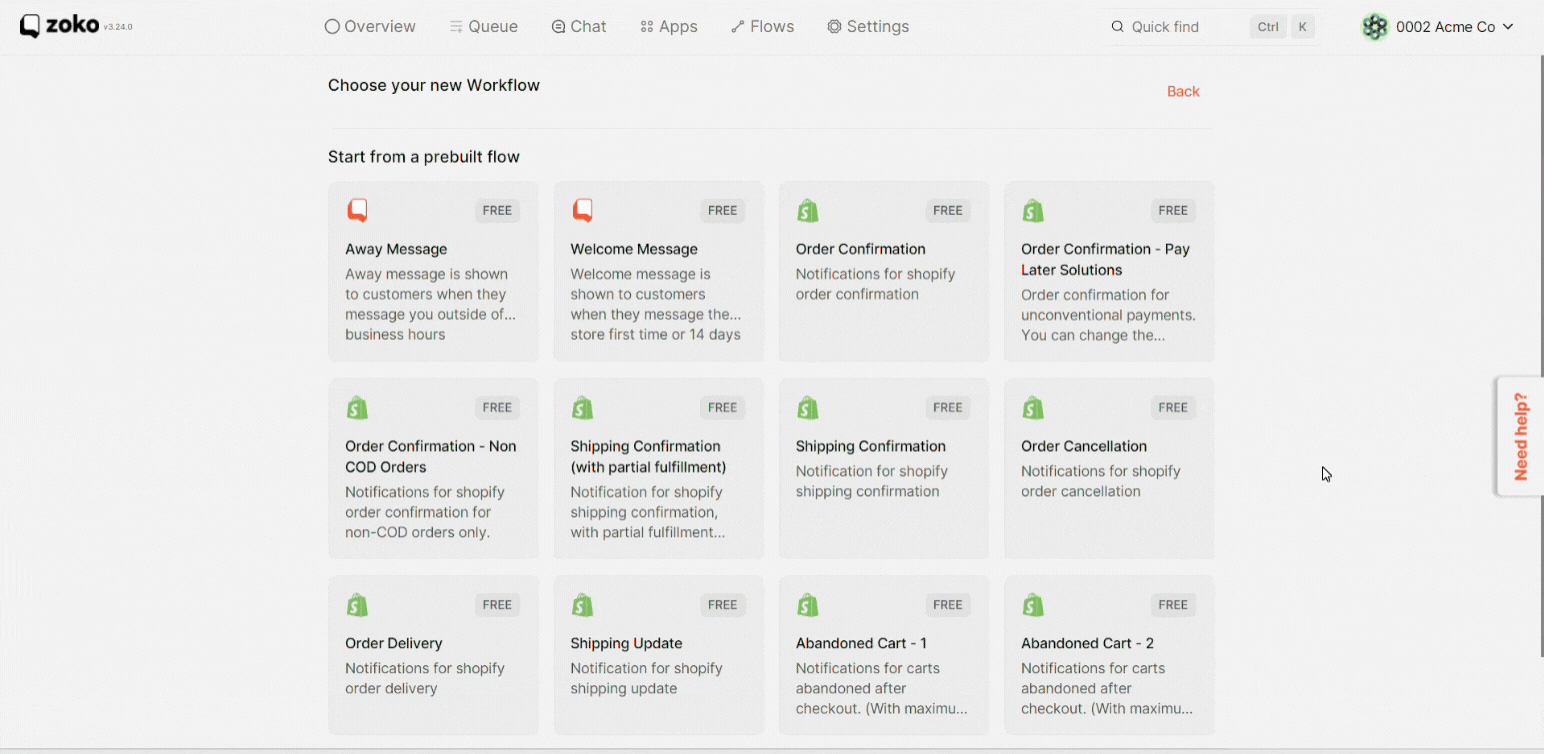Click the Shipping Confirmation title without partial fulfillment
Screen dimensions: 1544x754
coord(871,446)
